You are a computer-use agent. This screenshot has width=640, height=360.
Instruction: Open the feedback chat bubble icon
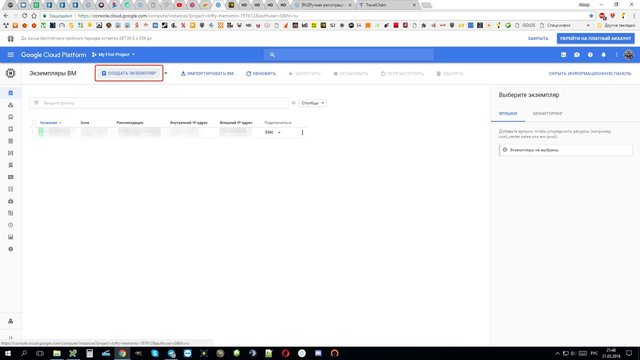(577, 55)
